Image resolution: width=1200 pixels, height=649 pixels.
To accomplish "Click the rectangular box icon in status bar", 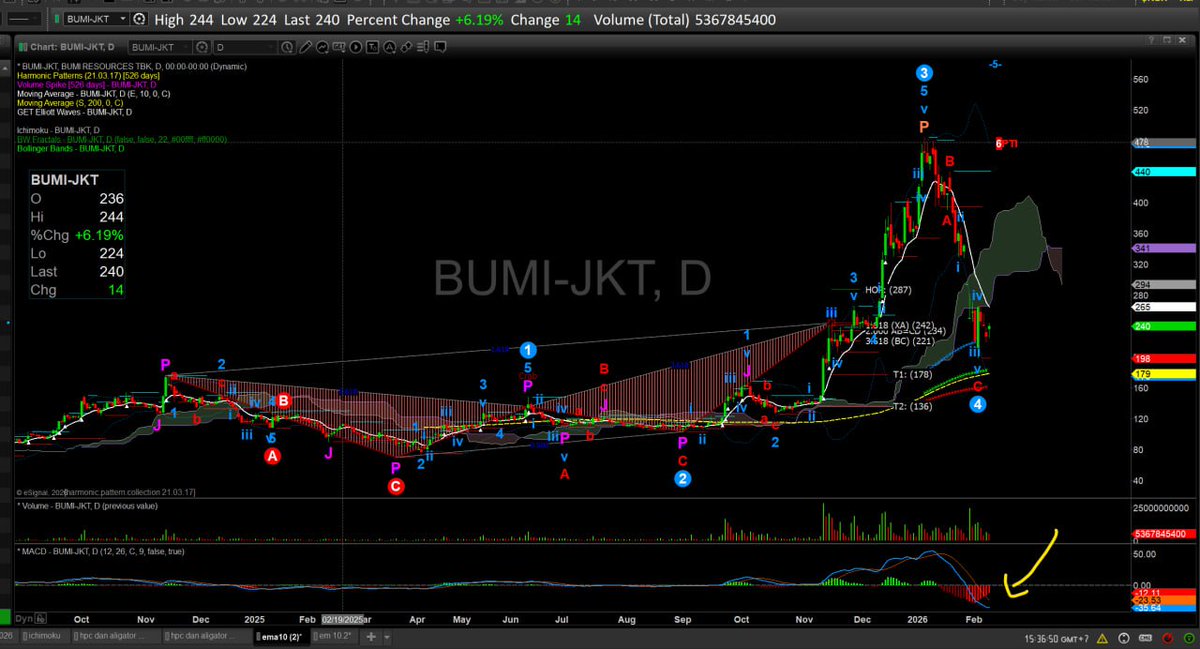I will point(1145,638).
